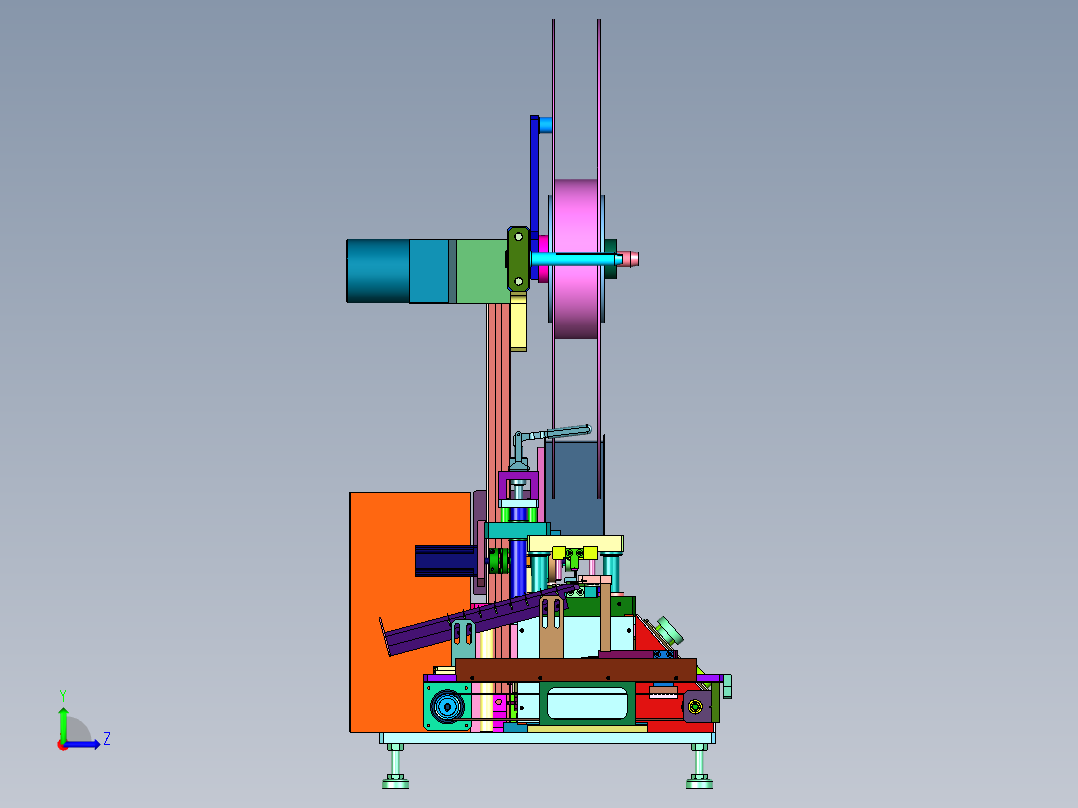The image size is (1078, 808).
Task: Select the pale yellow bracket below the bearing
Action: (518, 321)
